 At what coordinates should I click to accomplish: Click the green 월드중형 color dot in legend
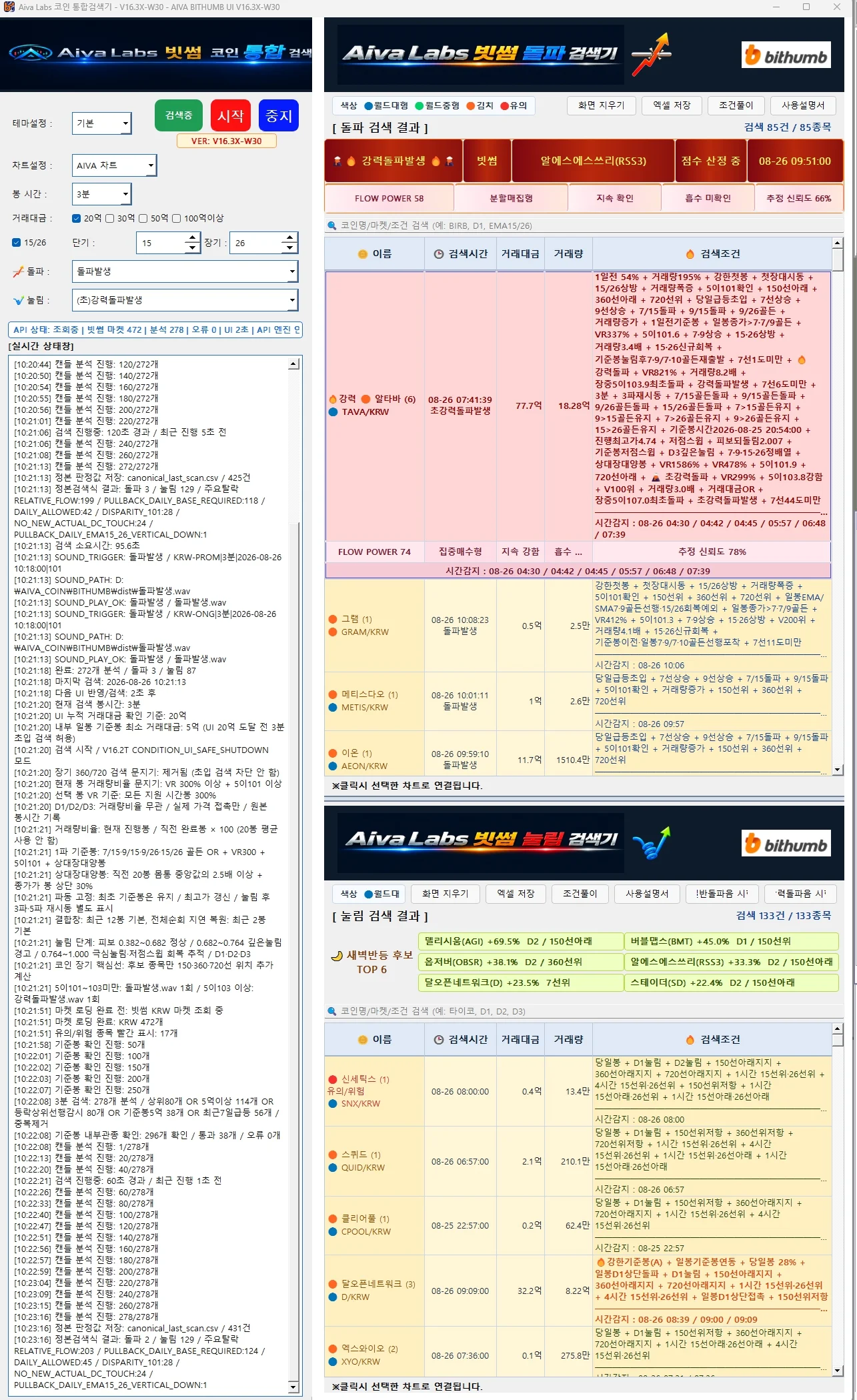pos(419,105)
